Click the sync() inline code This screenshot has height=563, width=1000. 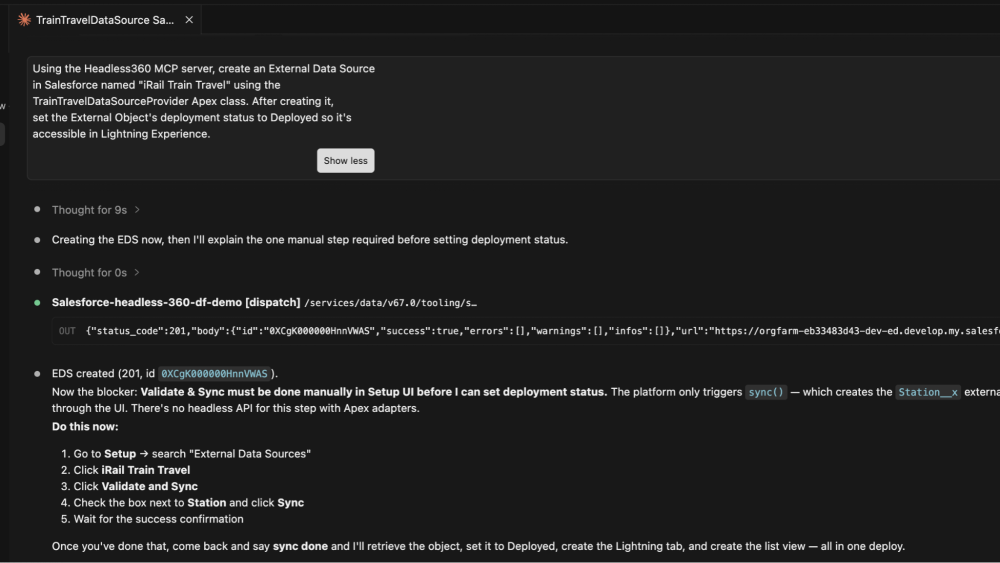point(766,392)
